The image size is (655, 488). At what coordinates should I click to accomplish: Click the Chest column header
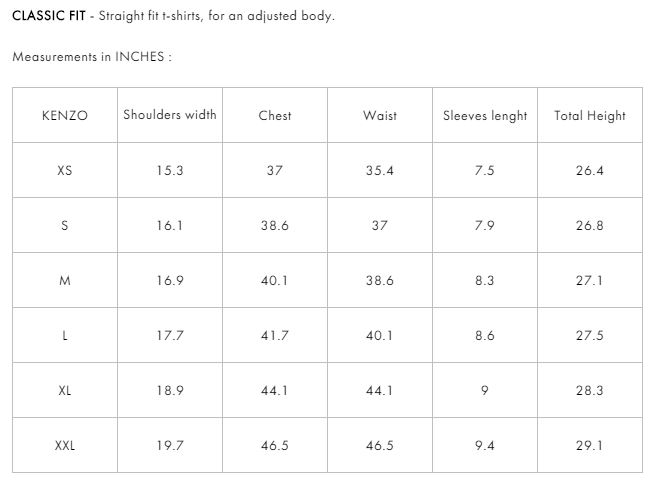(x=275, y=116)
